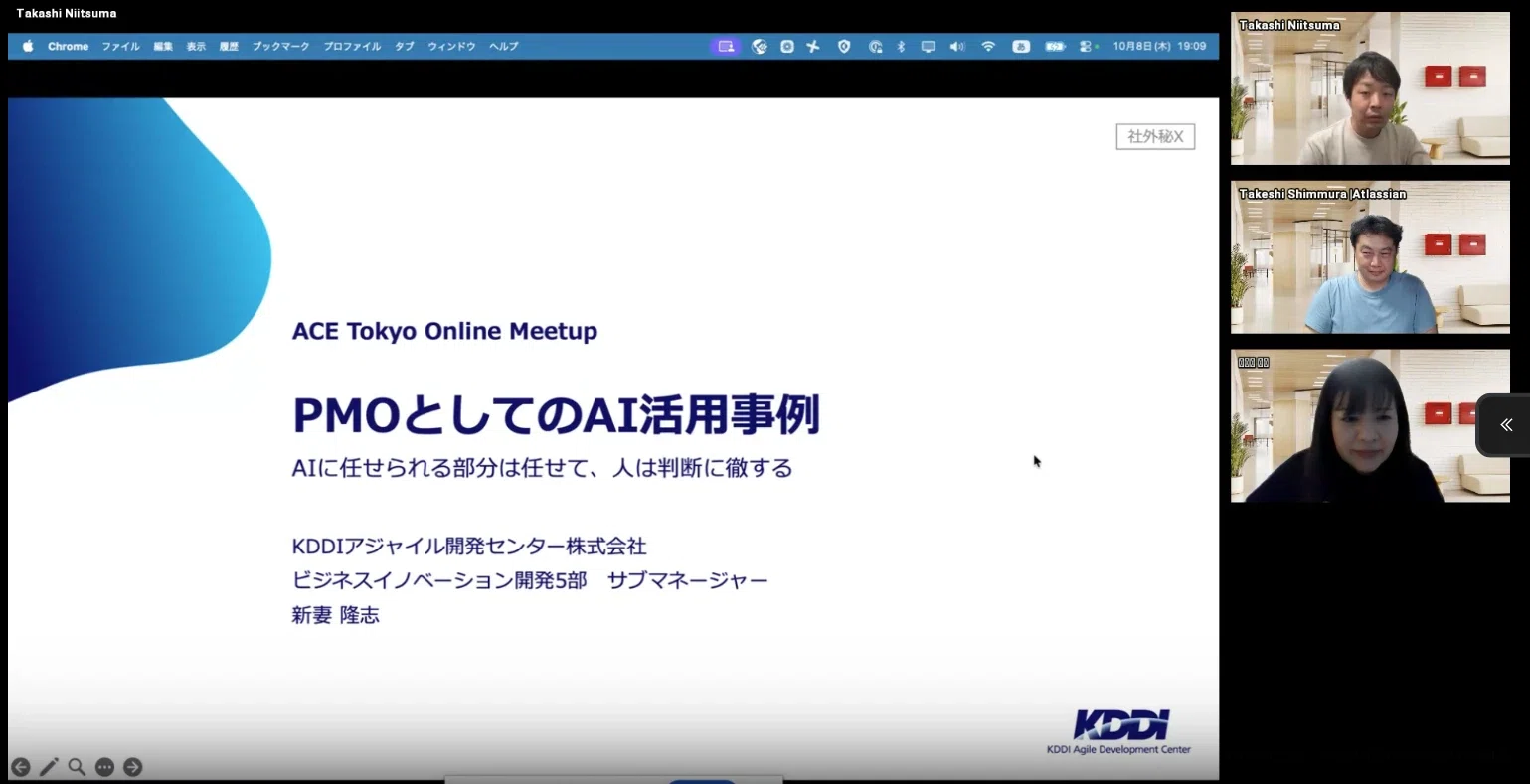Click the Takashi Niitsuma speaker name label
Viewport: 1530px width, 784px height.
[x=67, y=13]
